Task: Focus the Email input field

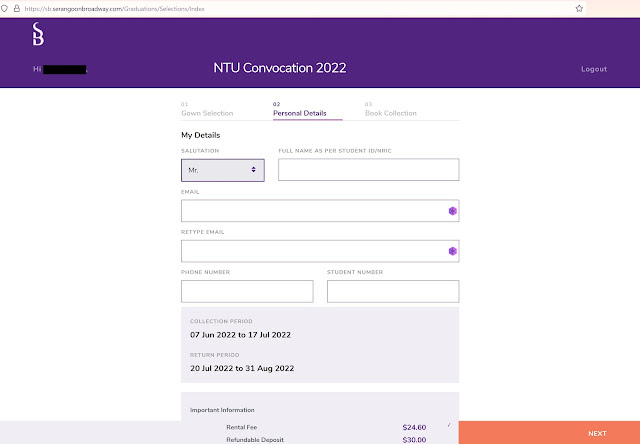Action: (320, 211)
